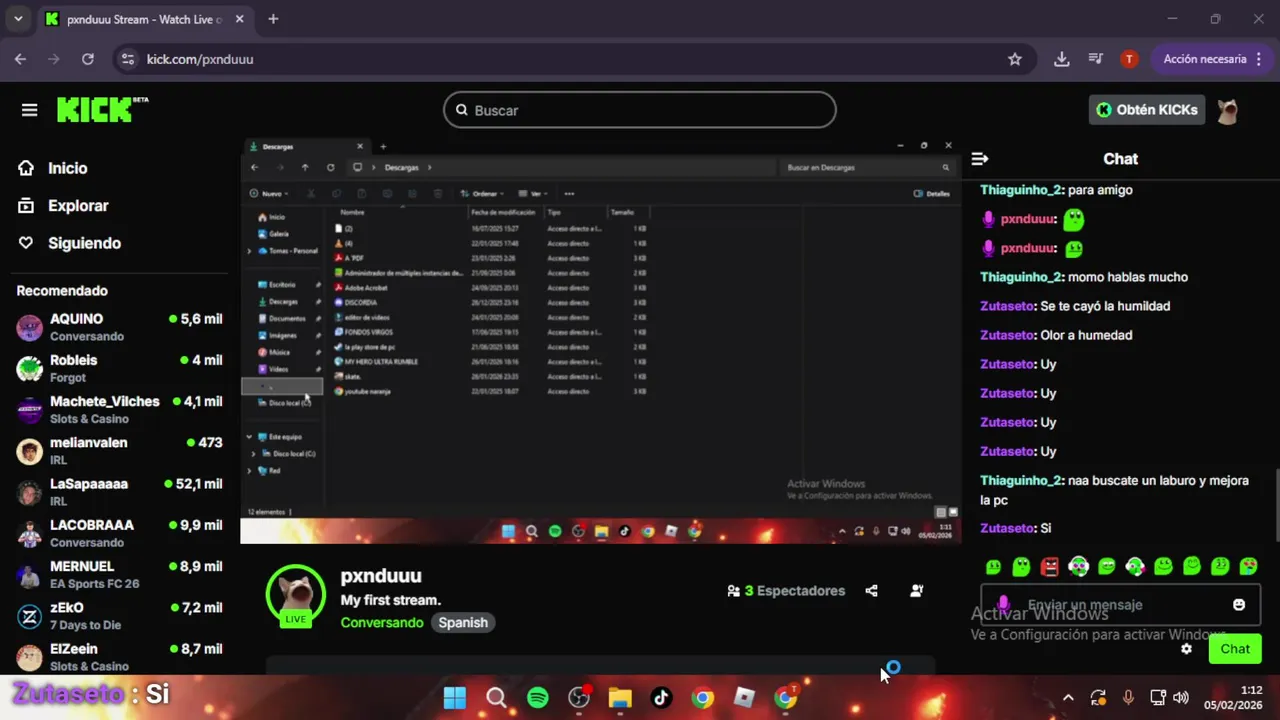
Task: Expand hidden system tray icons
Action: tap(1068, 698)
